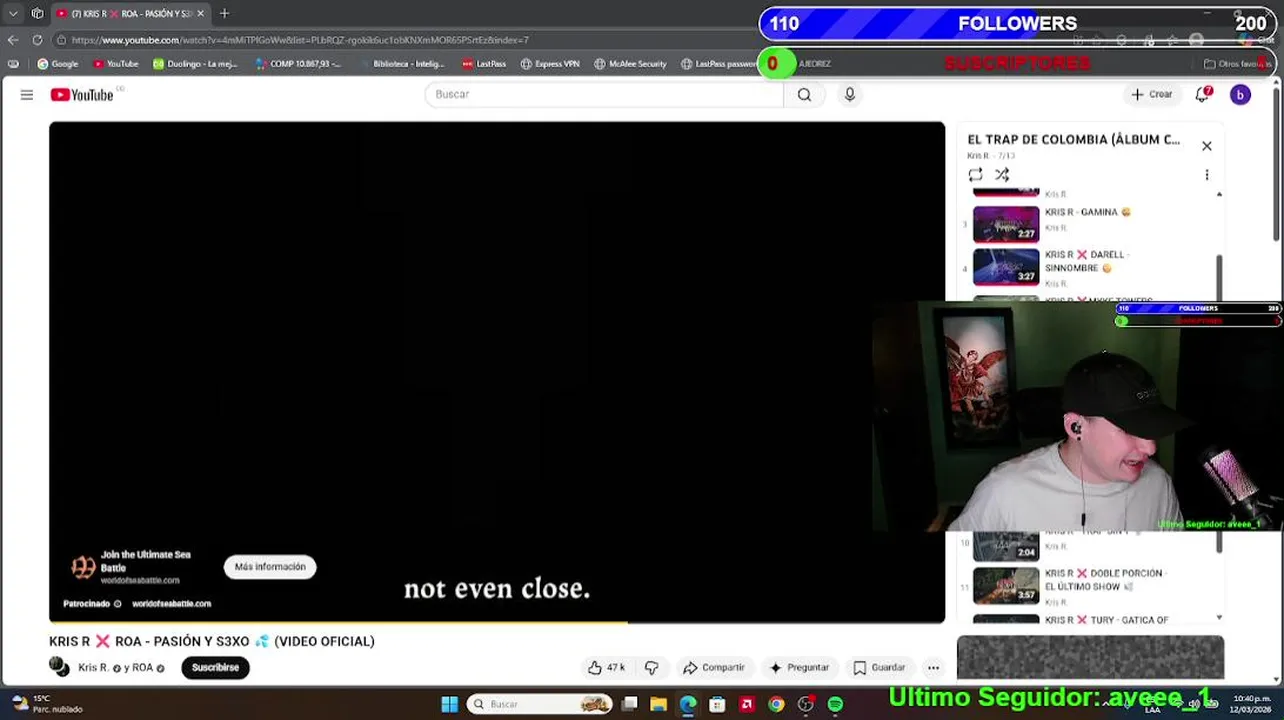Open YouTube bookmark
The width and height of the screenshot is (1284, 720).
[x=115, y=64]
